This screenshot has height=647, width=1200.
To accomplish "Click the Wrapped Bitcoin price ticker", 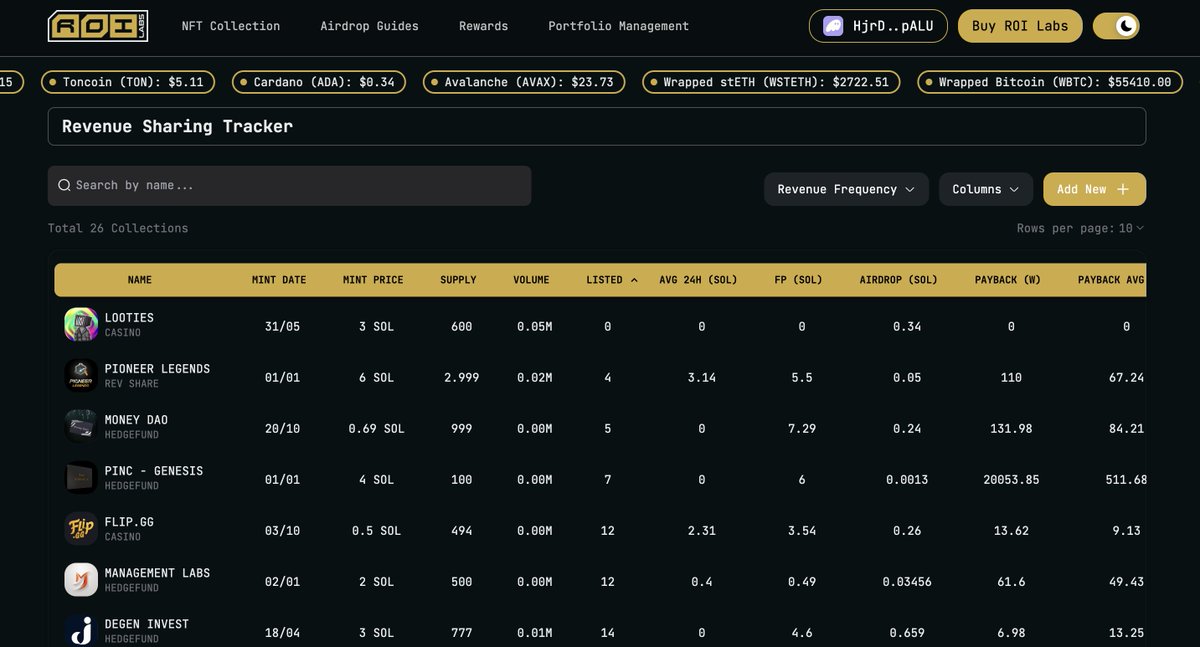I will (x=1049, y=82).
